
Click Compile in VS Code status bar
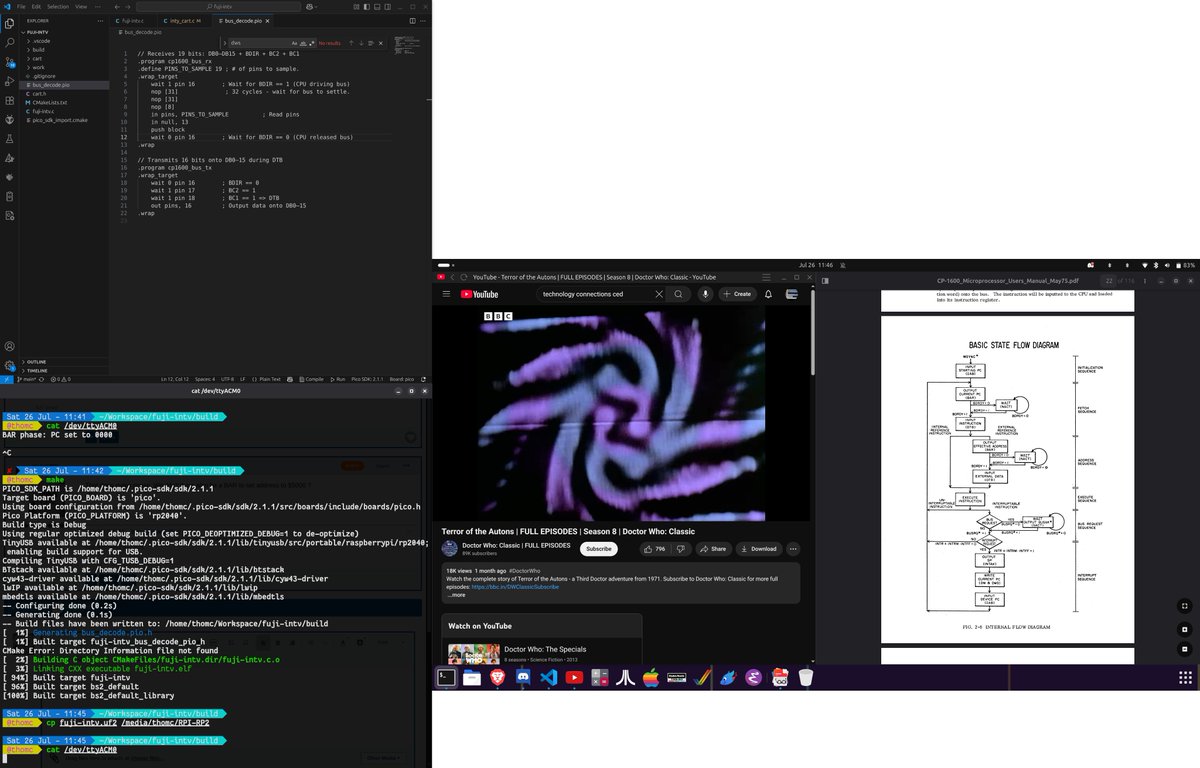tap(312, 379)
